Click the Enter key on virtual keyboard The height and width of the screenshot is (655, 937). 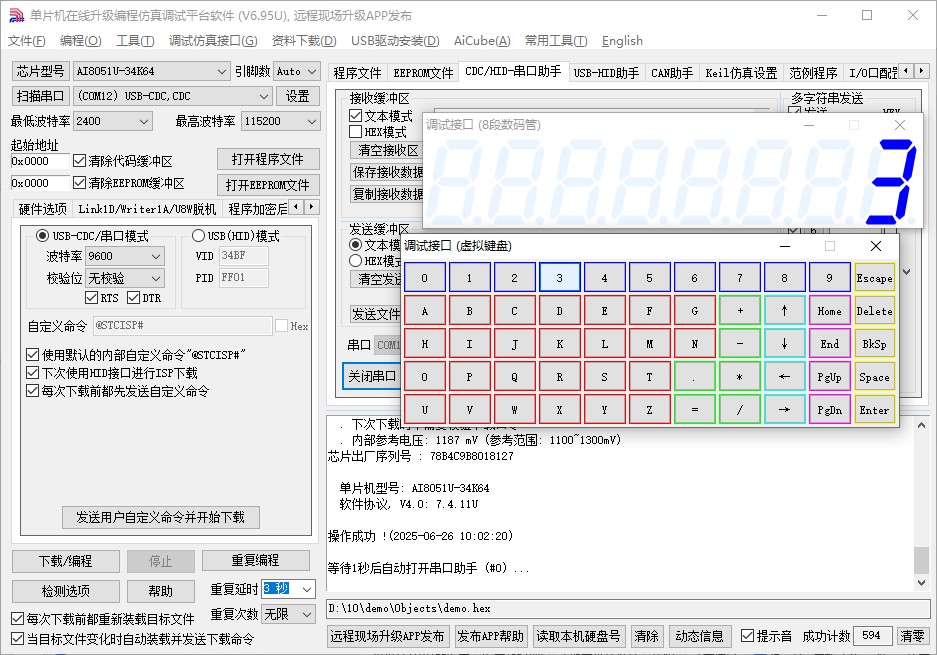pyautogui.click(x=874, y=409)
